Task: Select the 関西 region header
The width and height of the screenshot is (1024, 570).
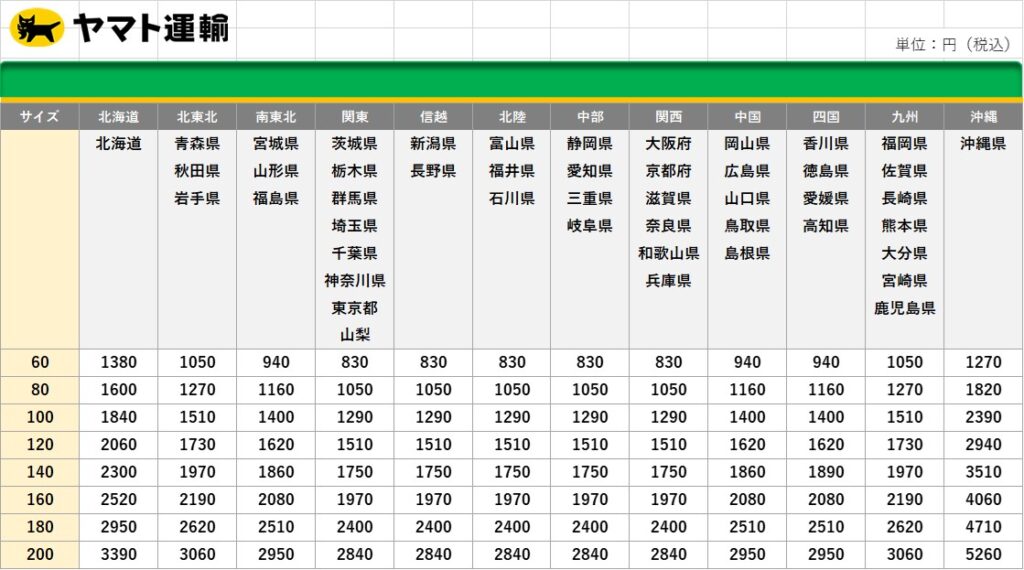Action: 669,117
